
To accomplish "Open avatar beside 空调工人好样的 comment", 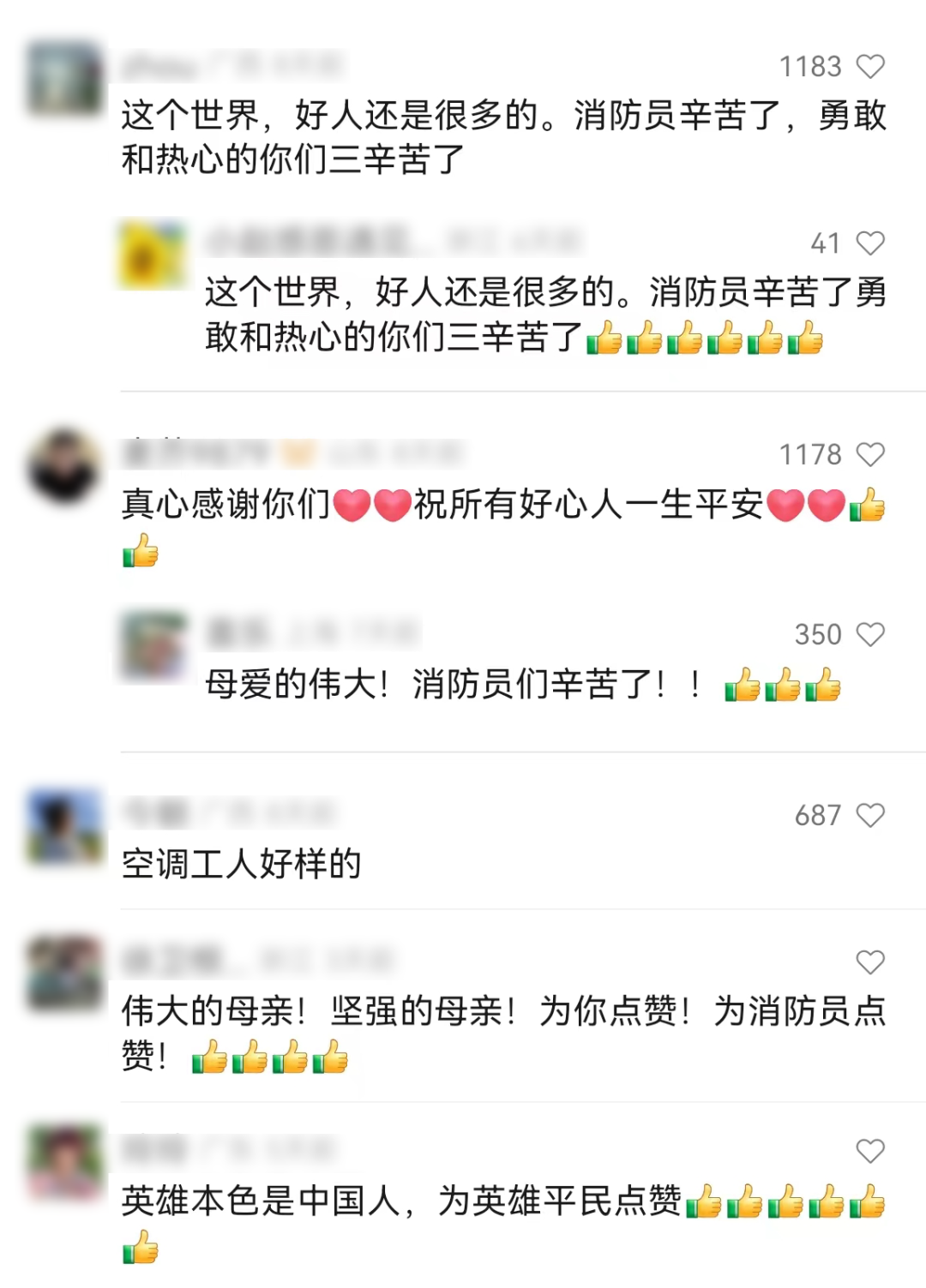I will (x=65, y=826).
